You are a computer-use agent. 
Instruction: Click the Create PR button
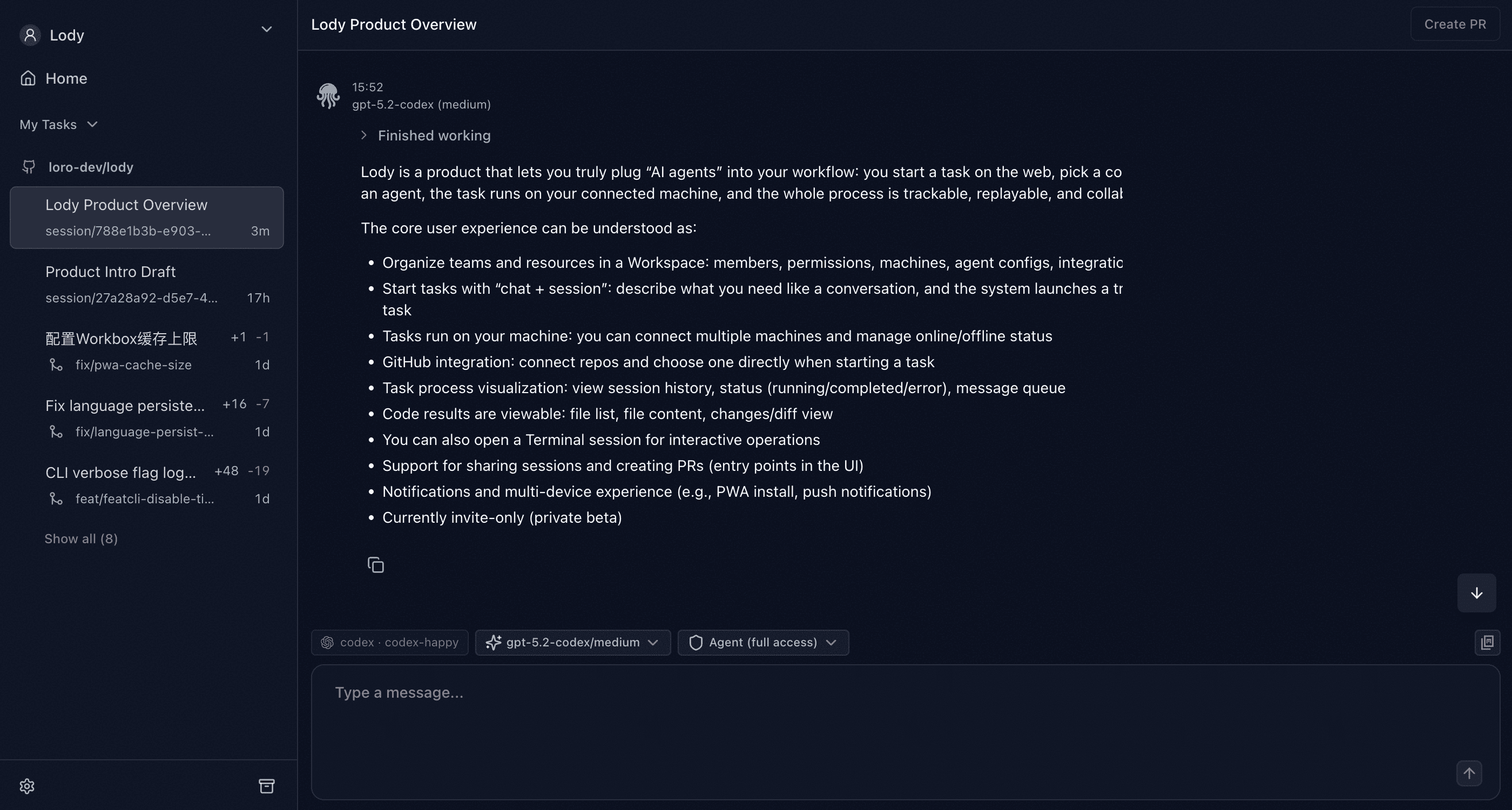tap(1454, 24)
